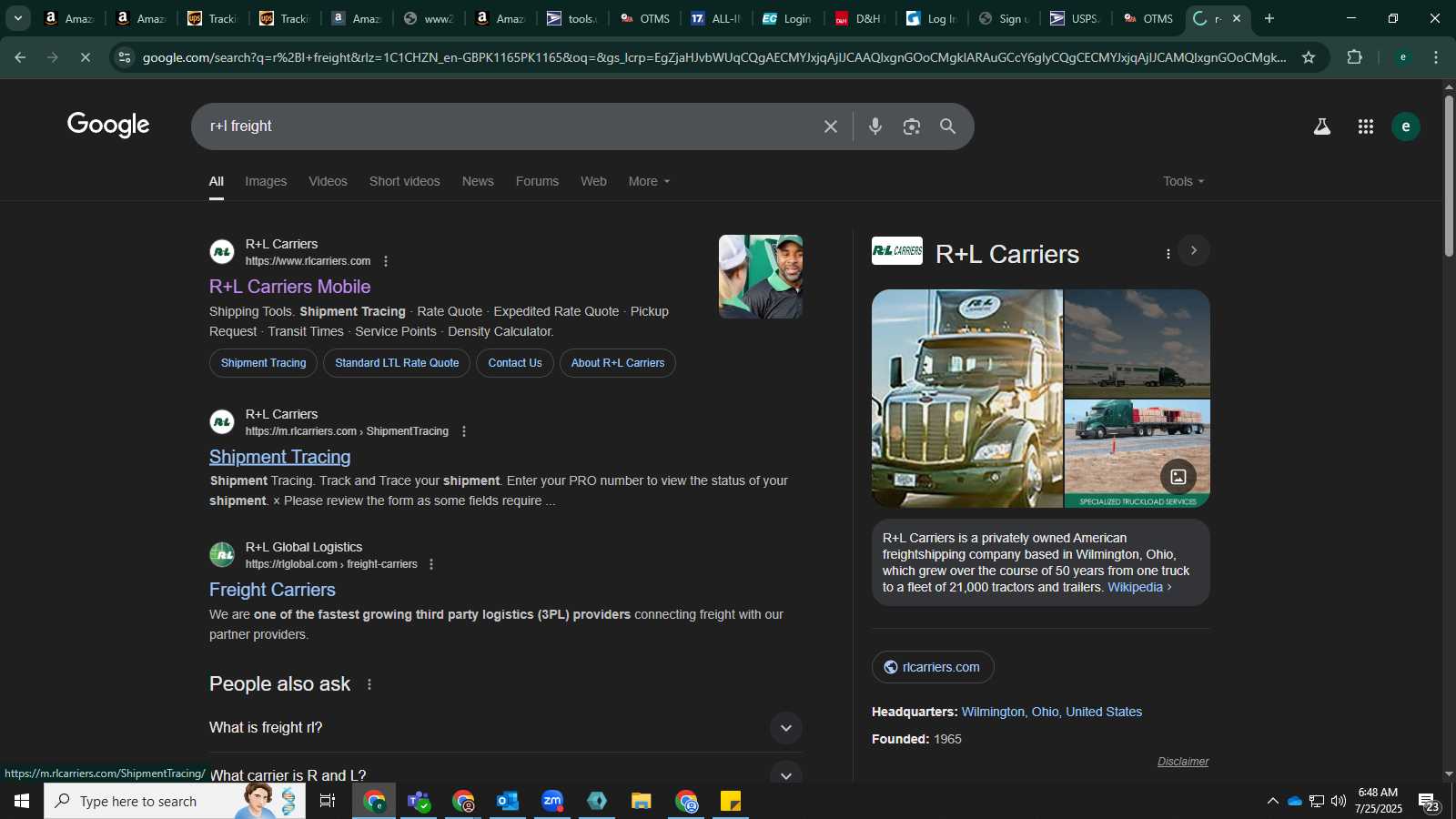Open search by image camera icon

pyautogui.click(x=912, y=126)
